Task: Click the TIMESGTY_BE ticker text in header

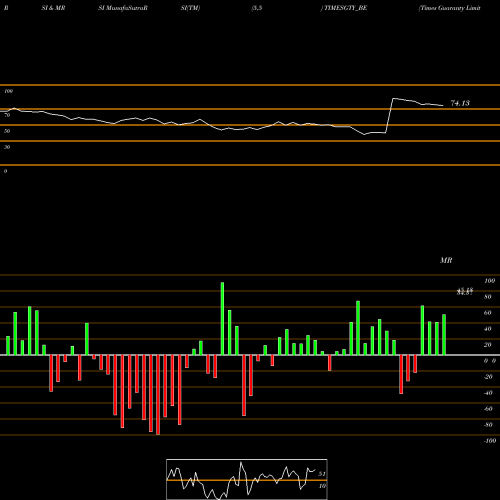Action: tap(345, 8)
